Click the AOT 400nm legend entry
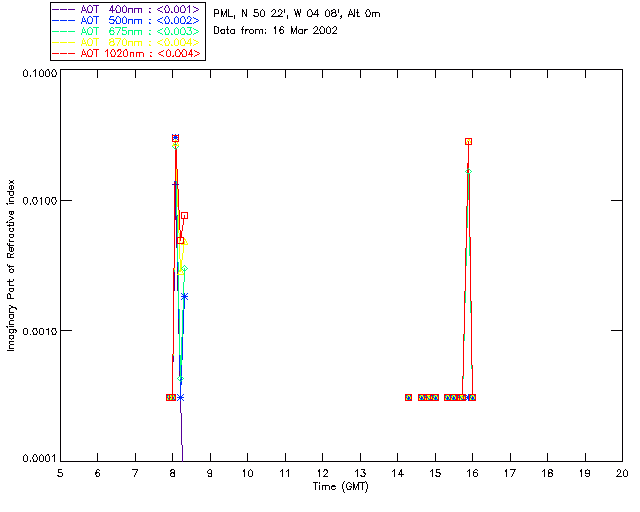Image resolution: width=640 pixels, height=512 pixels. (127, 9)
